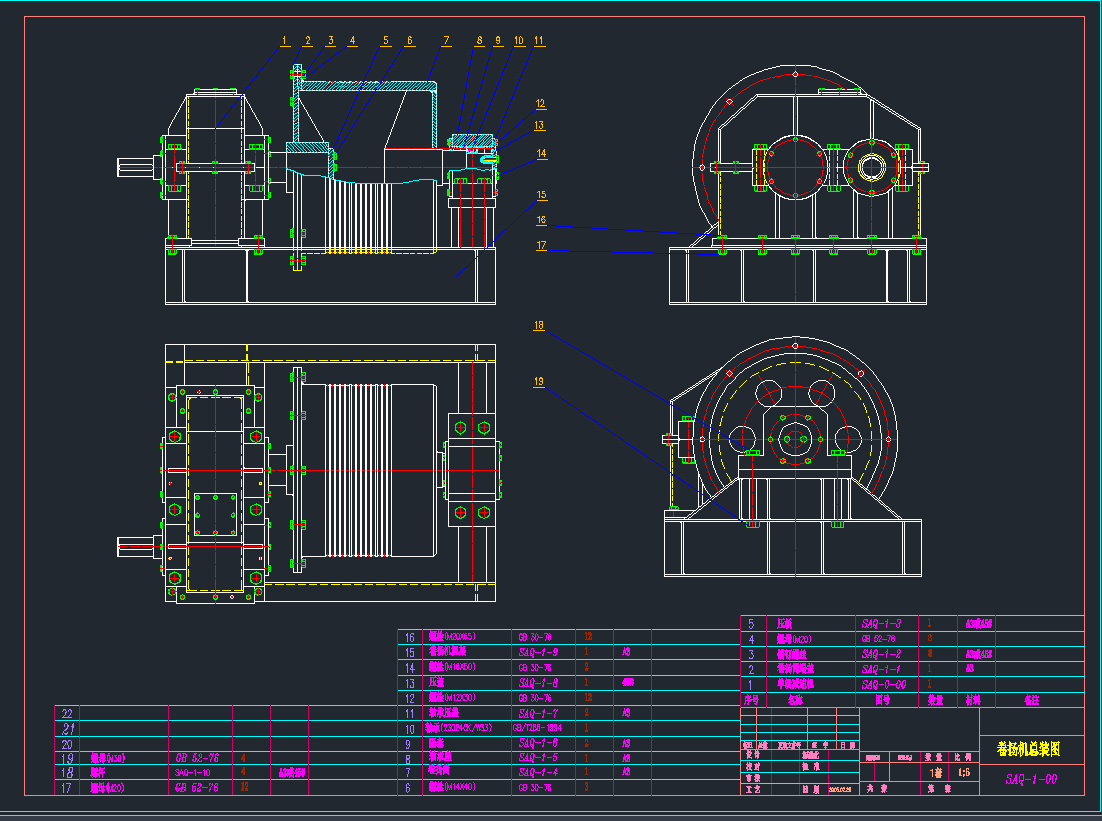Select empty row number 22 in parts list
The height and width of the screenshot is (821, 1102).
tap(68, 714)
